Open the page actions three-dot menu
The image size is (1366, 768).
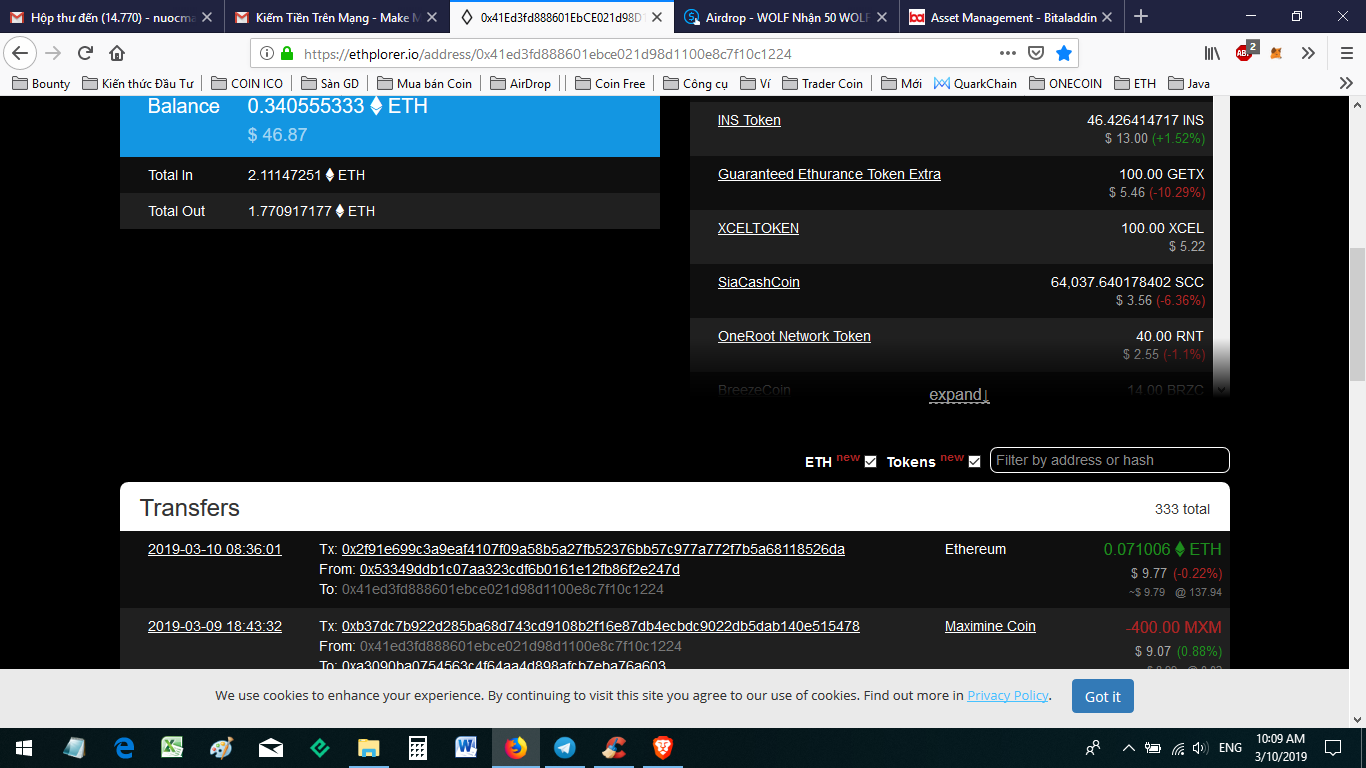[x=1008, y=53]
